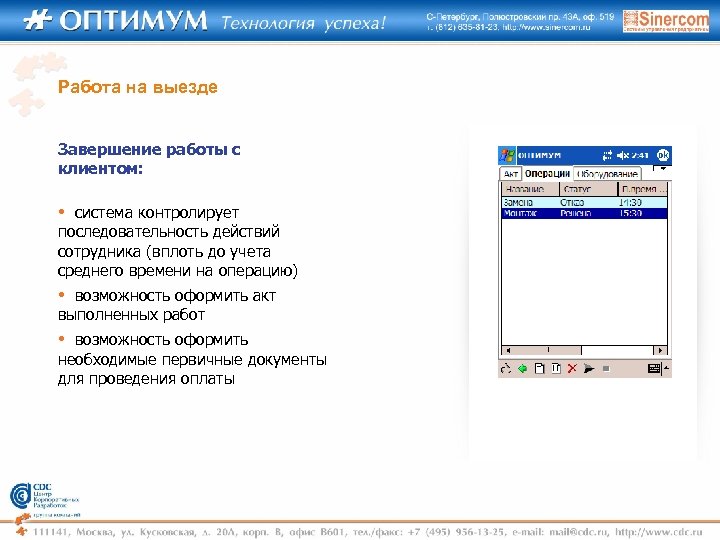Open the tab overflow dropdown arrow

point(662,169)
